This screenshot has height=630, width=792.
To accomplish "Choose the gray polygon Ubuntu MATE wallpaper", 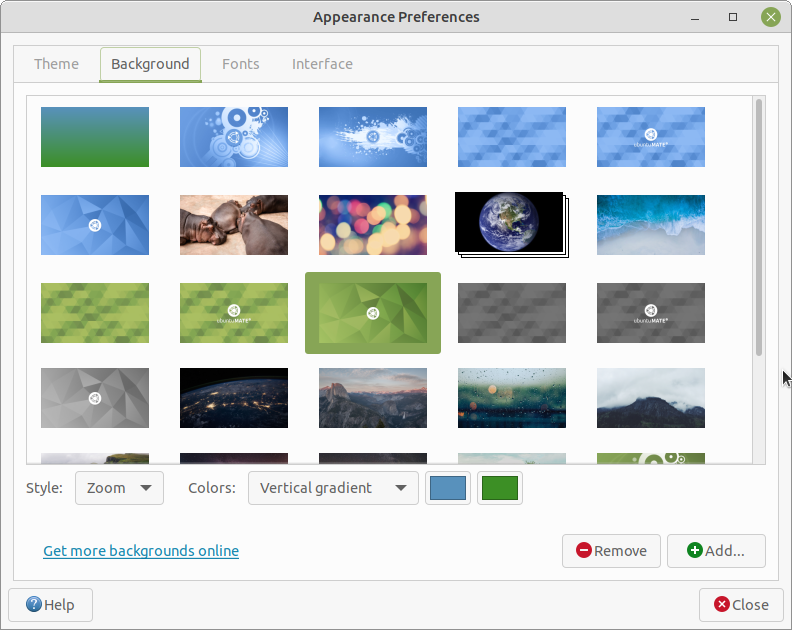I will [95, 398].
